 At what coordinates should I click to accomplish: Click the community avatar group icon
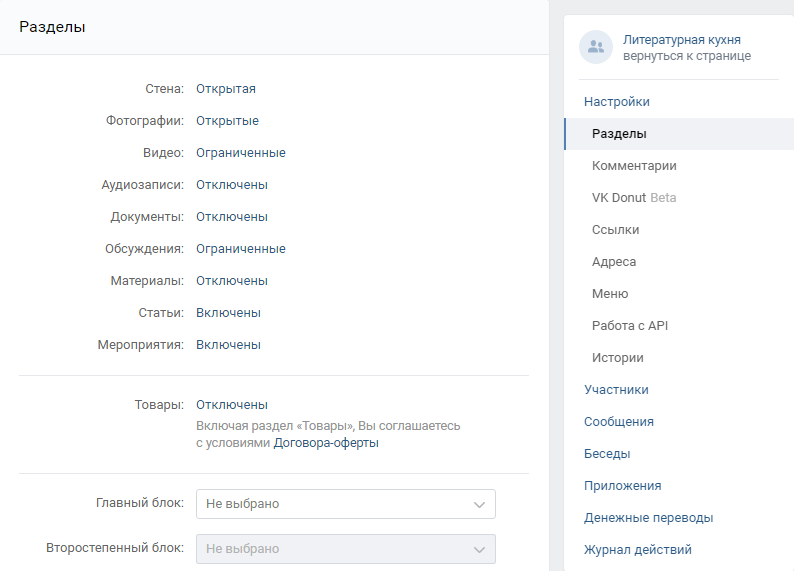click(596, 47)
